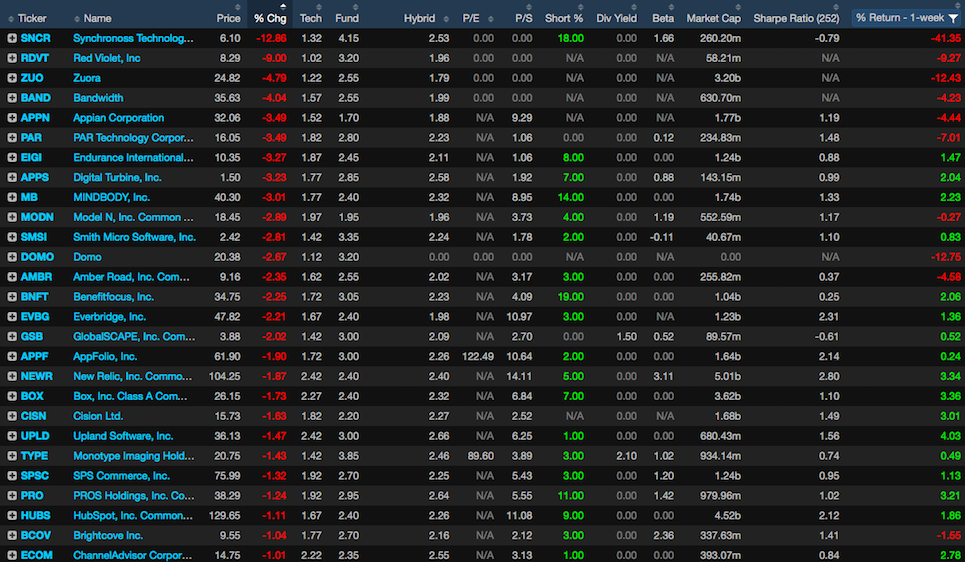Image resolution: width=965 pixels, height=562 pixels.
Task: Sort by % Chg column header
Action: point(270,18)
